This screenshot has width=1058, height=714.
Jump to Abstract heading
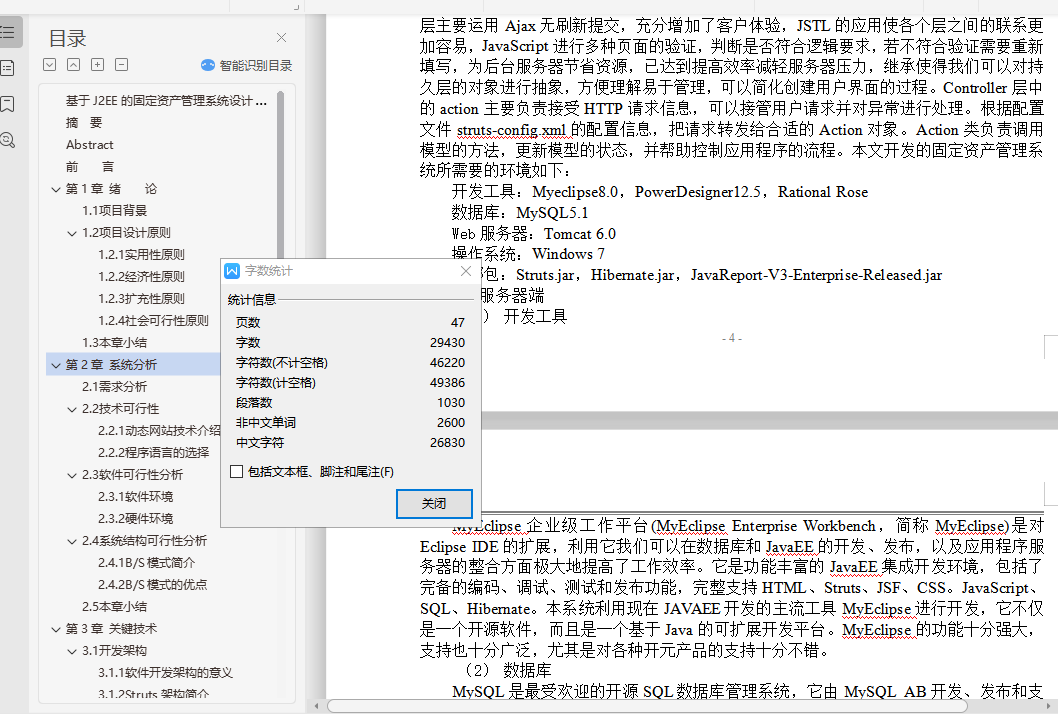[90, 144]
